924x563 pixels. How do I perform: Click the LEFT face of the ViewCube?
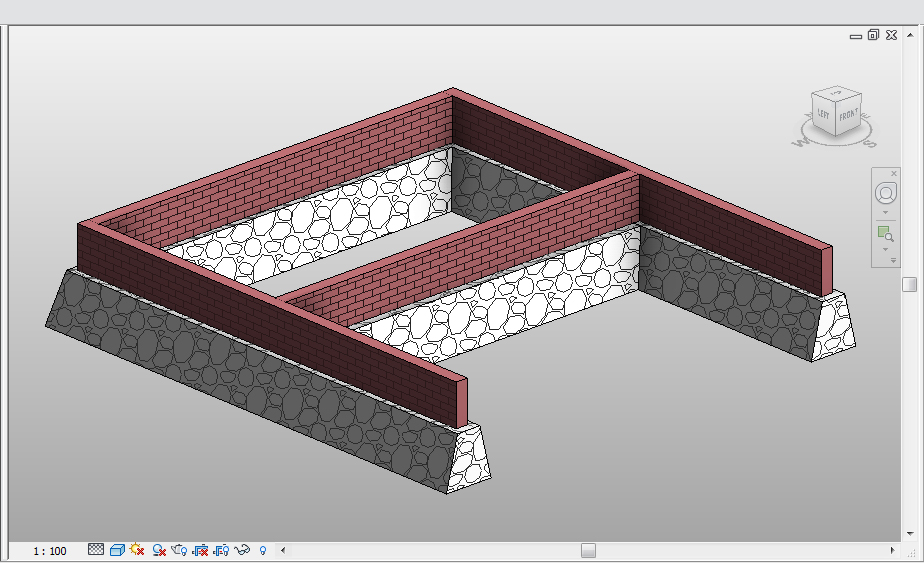click(823, 114)
